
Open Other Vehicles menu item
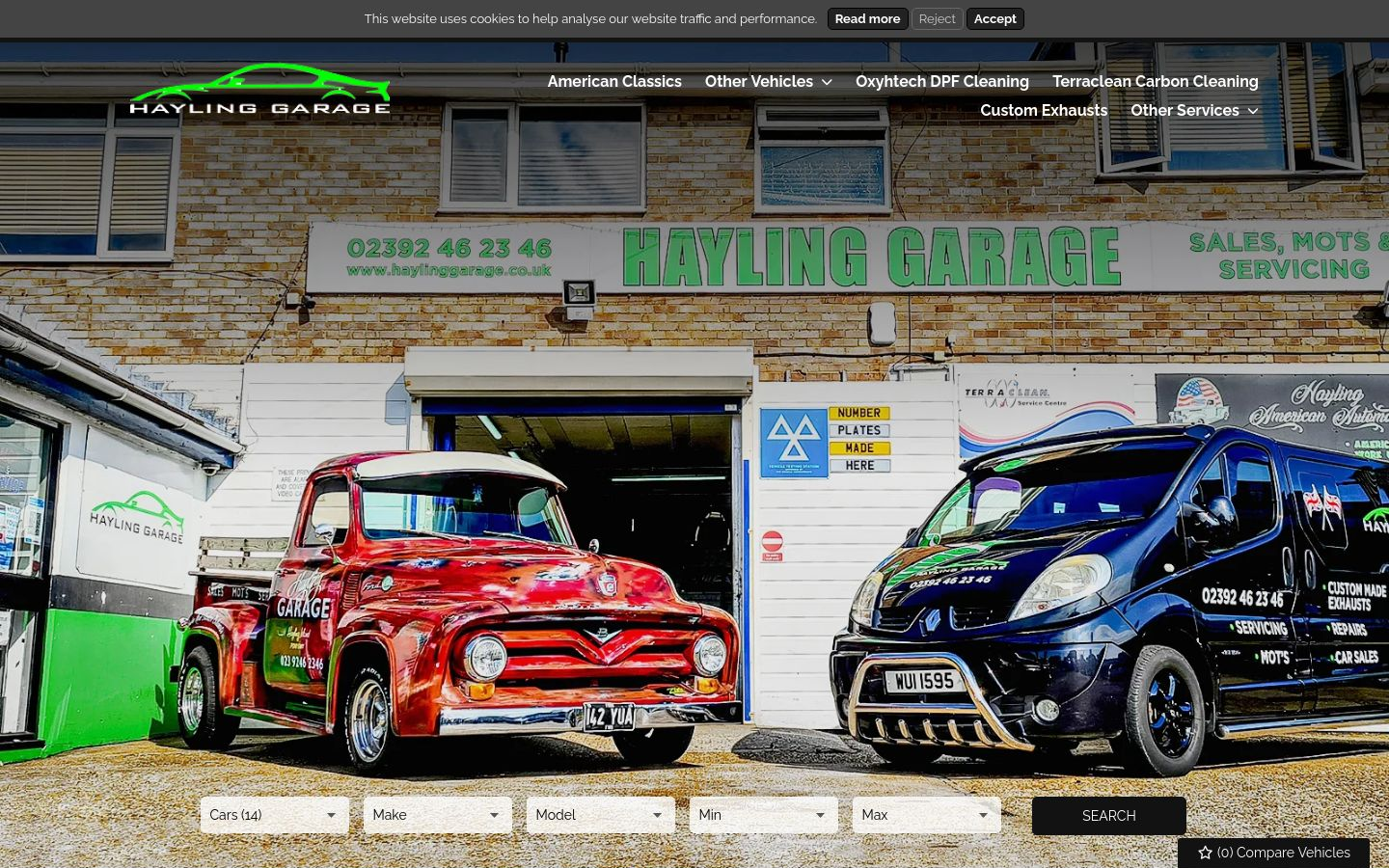pyautogui.click(x=758, y=82)
